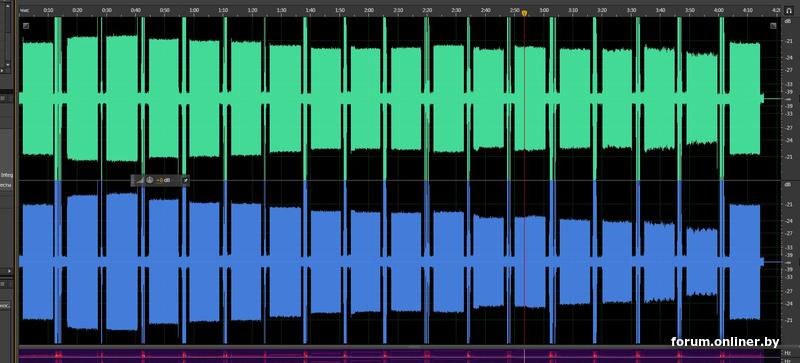Click the collapse arrow on the left panel edge

[9, 271]
